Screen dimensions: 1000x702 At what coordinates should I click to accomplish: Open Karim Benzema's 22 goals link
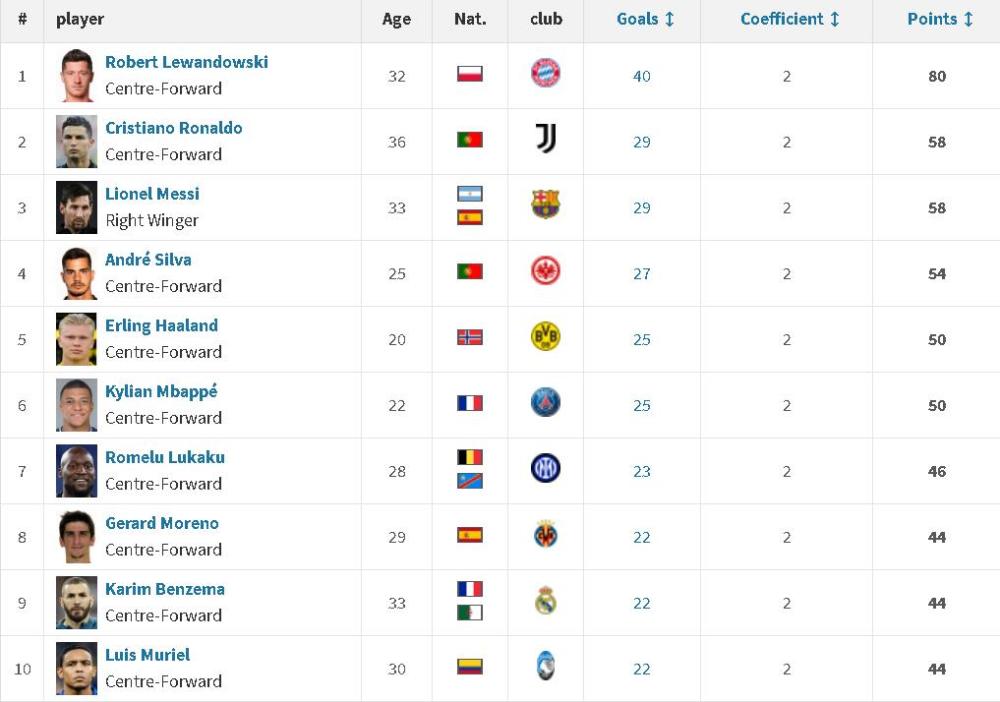pos(642,603)
